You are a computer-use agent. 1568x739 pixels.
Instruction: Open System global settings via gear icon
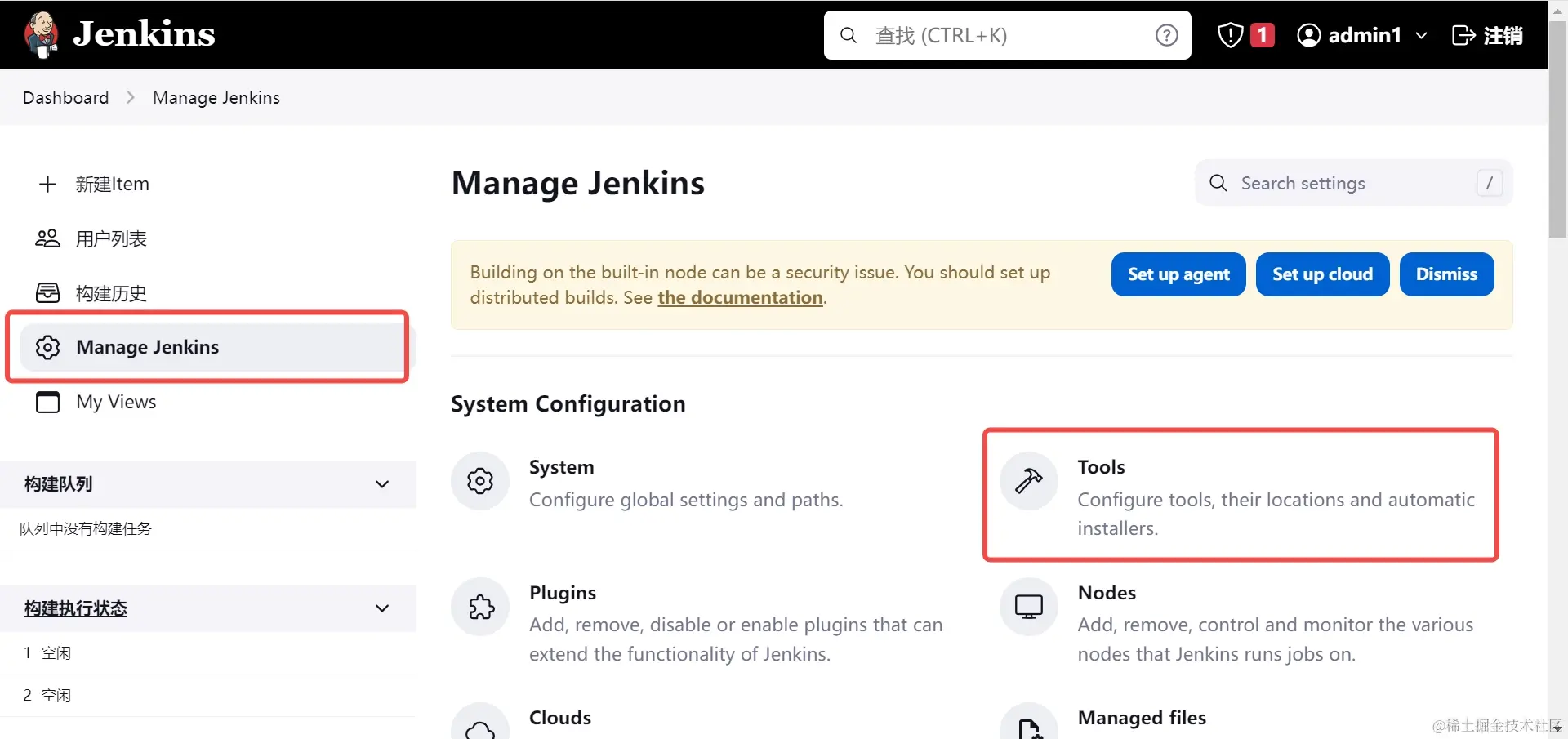pyautogui.click(x=479, y=481)
